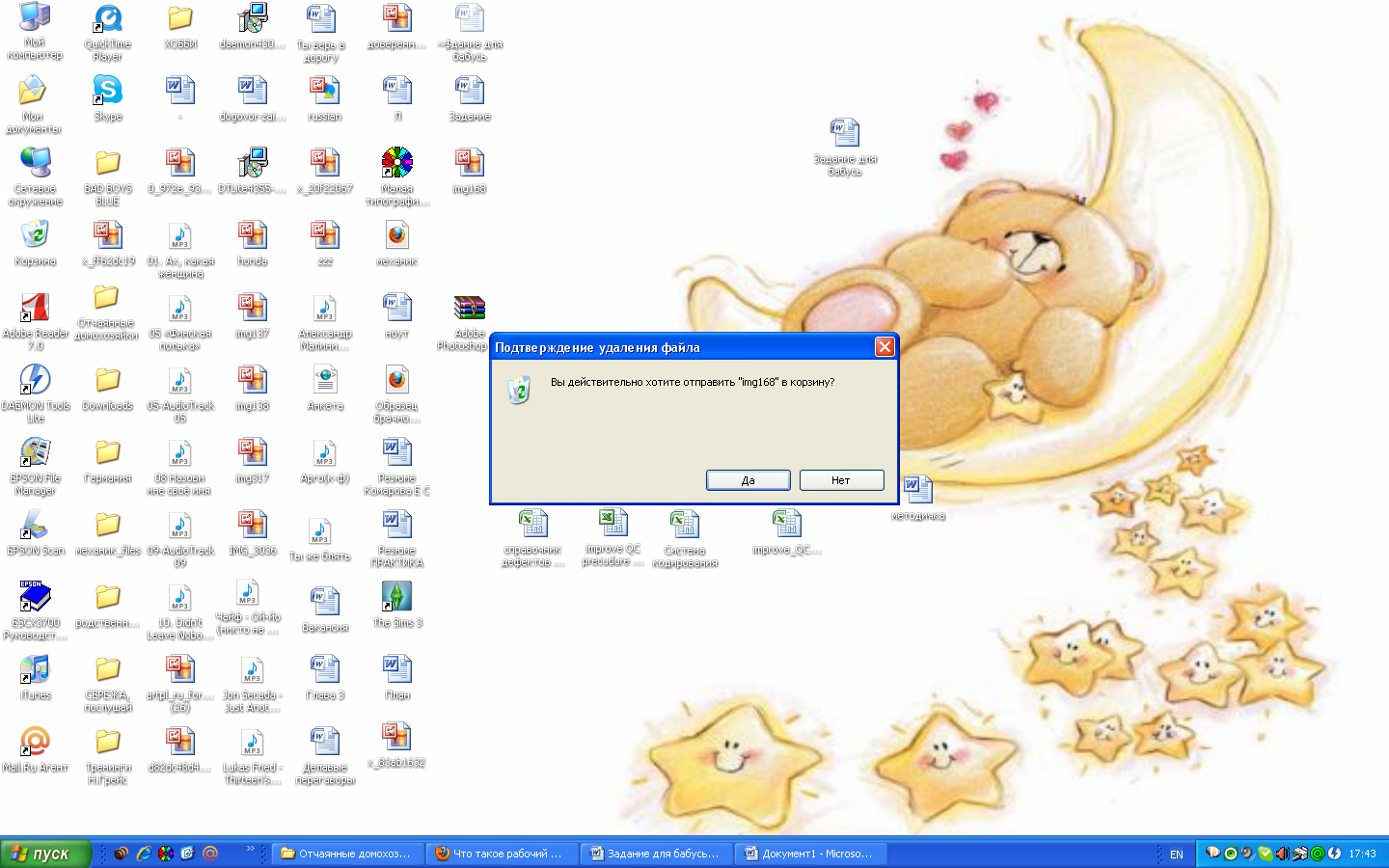Select the Вакансия Word document icon
The image size is (1389, 868).
coord(325,610)
